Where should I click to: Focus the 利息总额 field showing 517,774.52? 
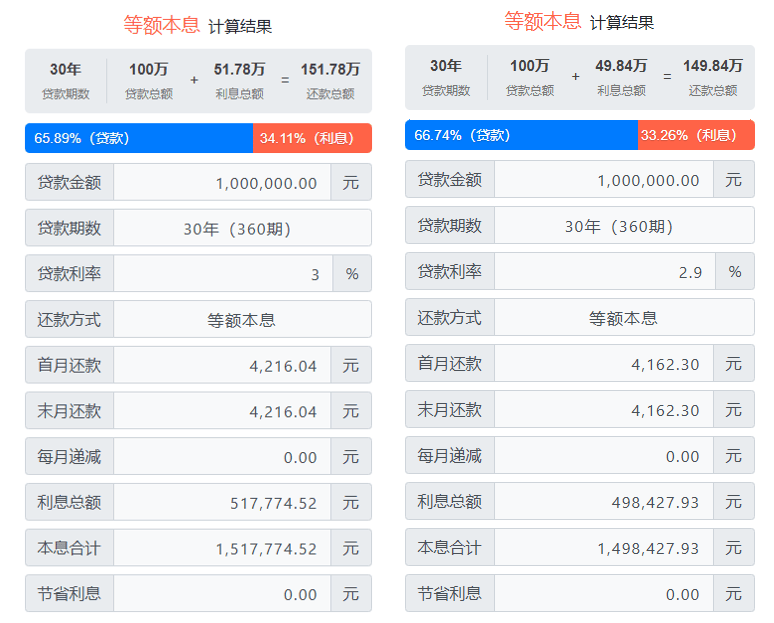click(x=222, y=503)
